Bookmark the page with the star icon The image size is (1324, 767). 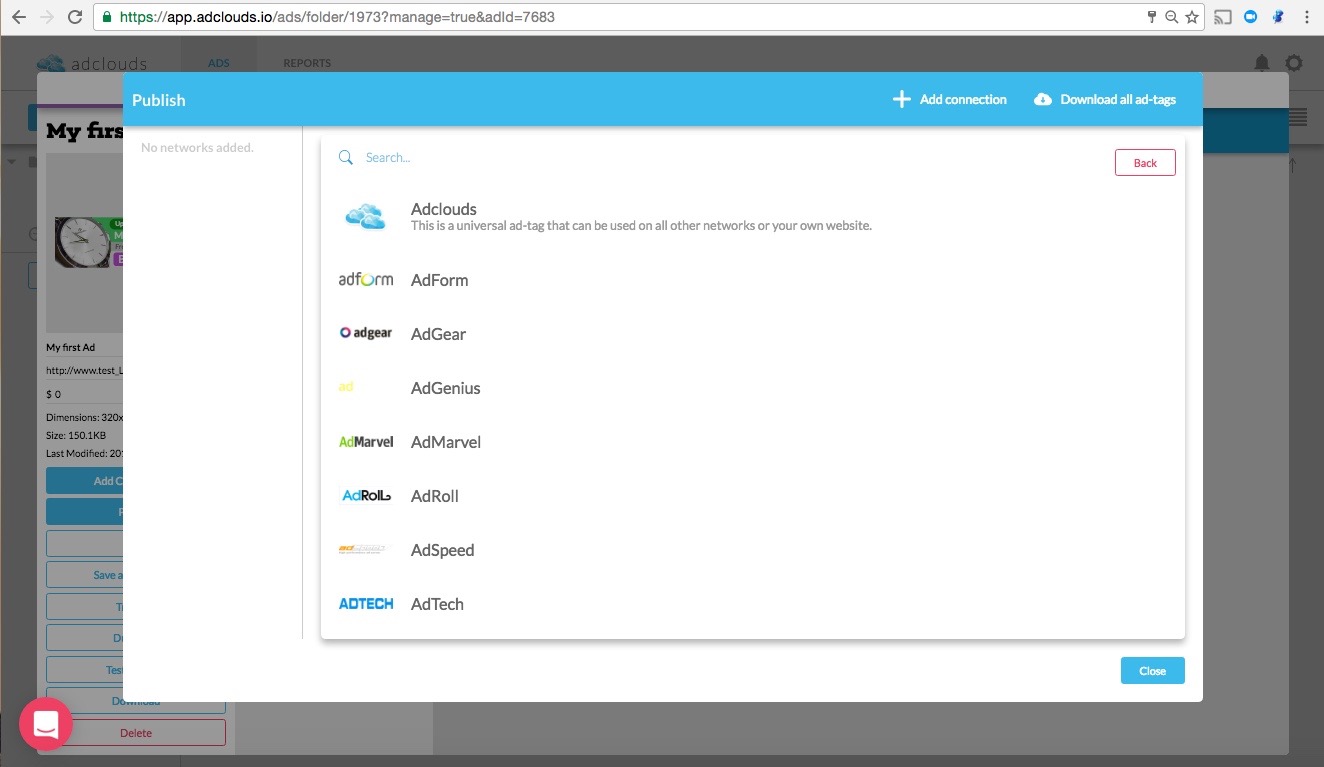pos(1192,17)
